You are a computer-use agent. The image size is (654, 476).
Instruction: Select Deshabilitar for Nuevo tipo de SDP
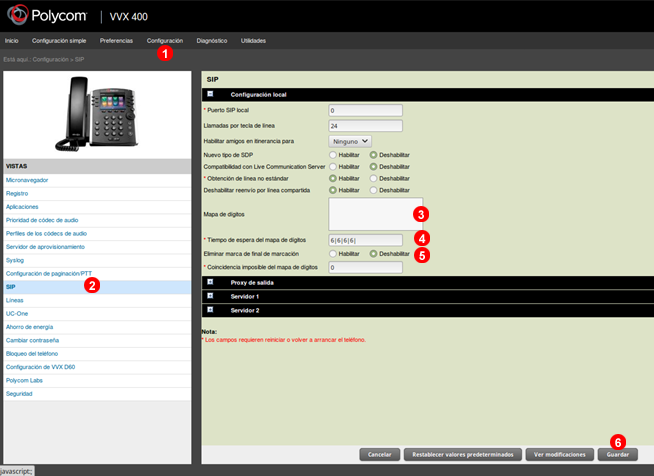pyautogui.click(x=373, y=155)
